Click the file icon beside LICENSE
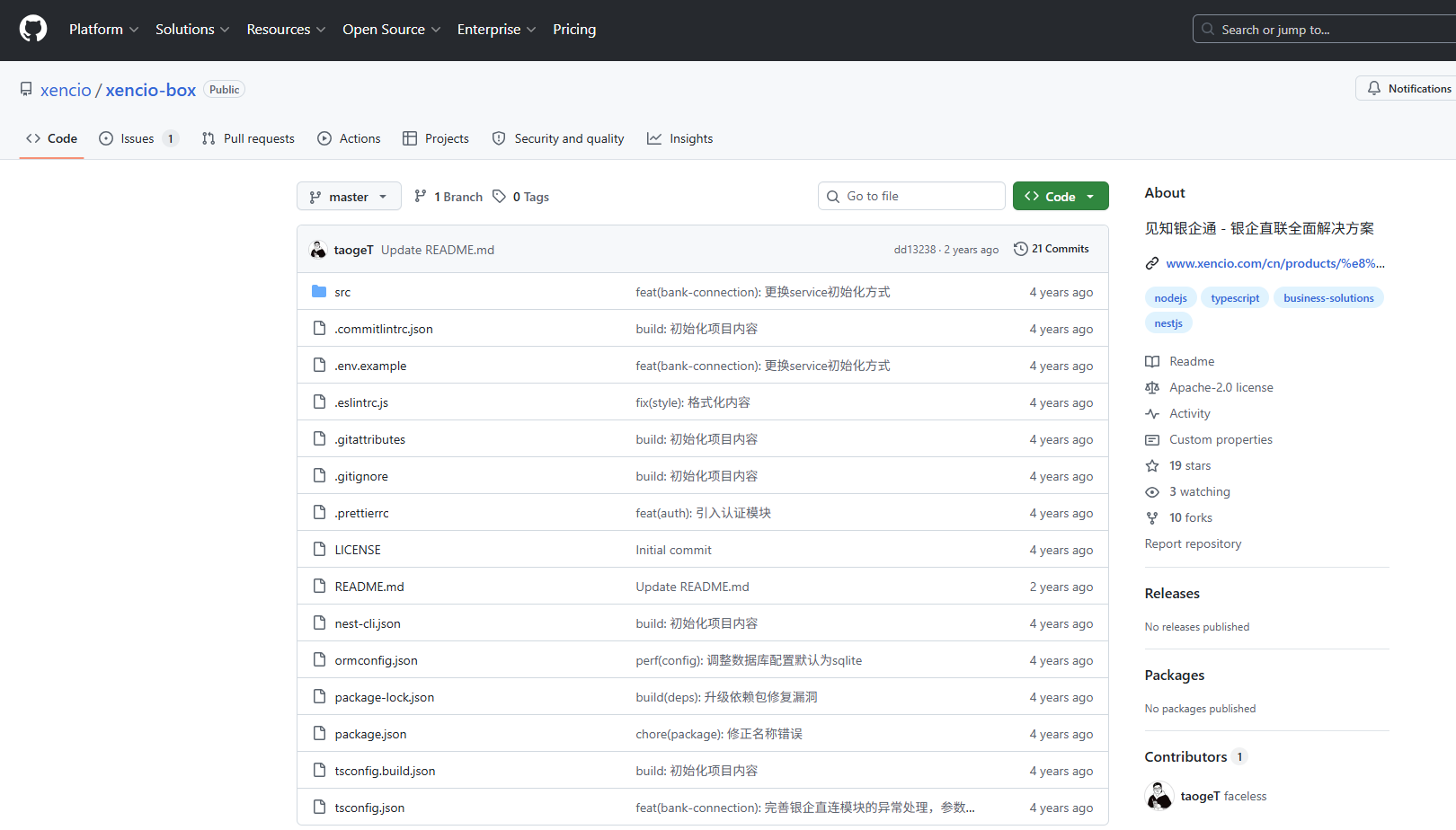 pos(319,549)
